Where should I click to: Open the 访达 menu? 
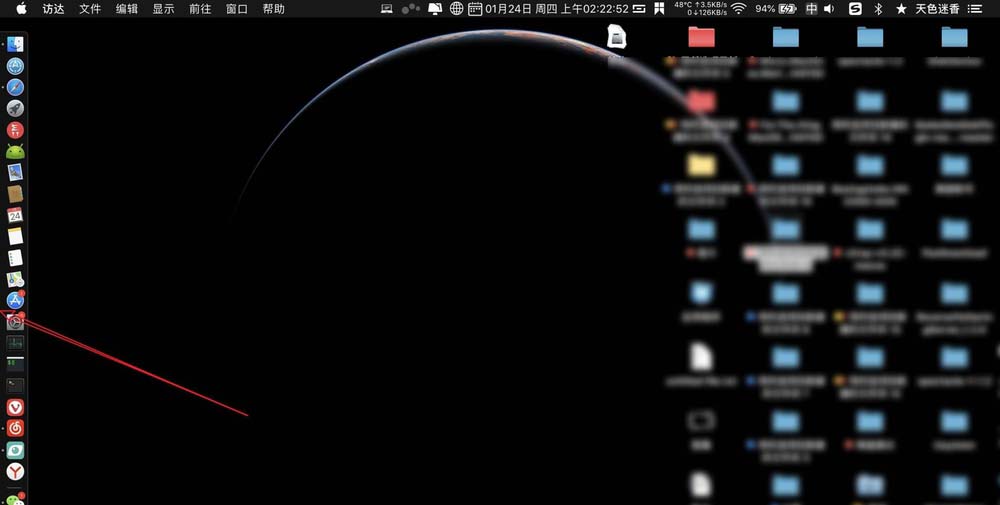(x=54, y=9)
